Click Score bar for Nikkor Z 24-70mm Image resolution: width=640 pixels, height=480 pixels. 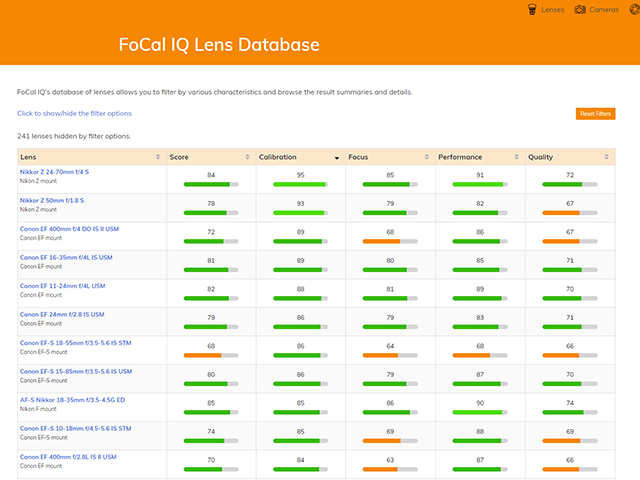pos(211,184)
